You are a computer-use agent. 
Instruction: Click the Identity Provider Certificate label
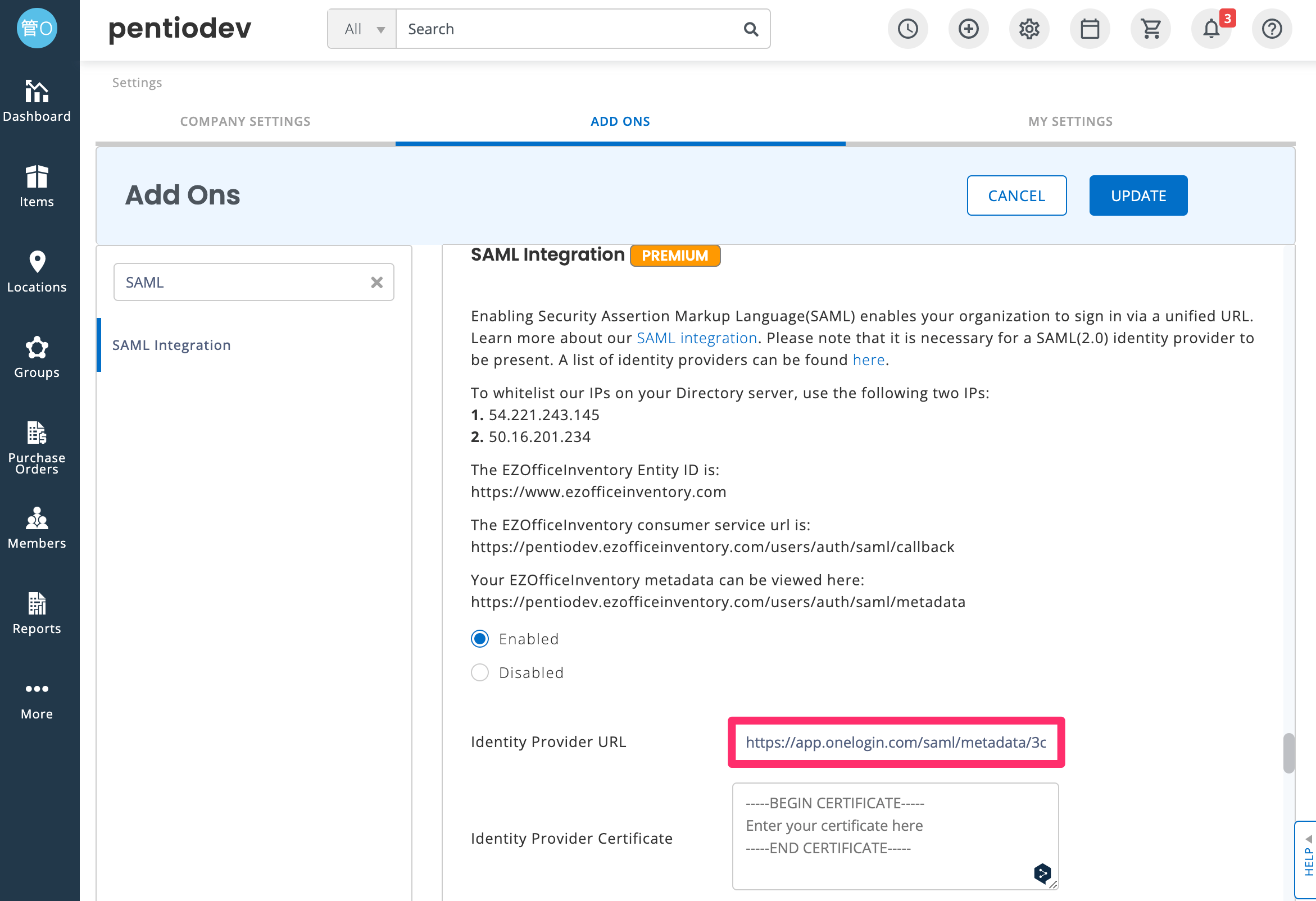click(571, 838)
